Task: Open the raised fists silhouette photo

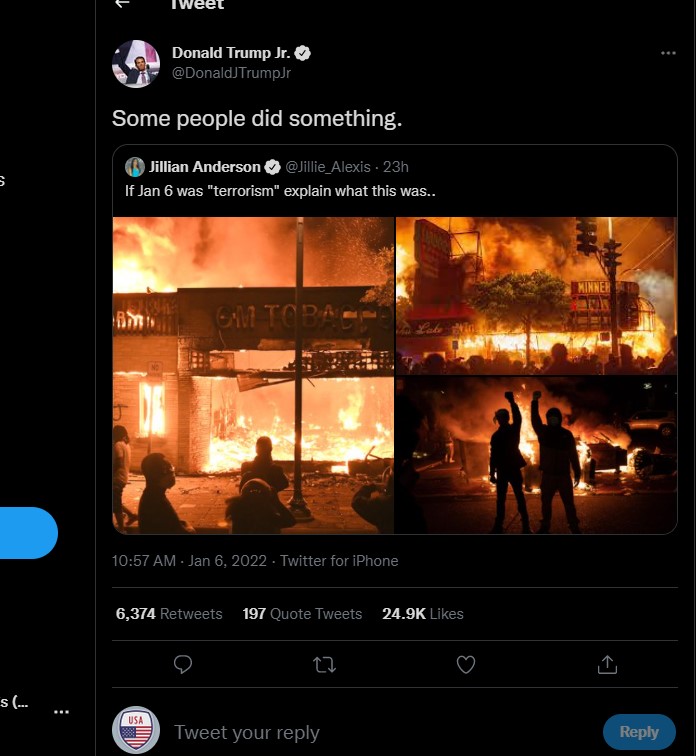Action: click(x=536, y=455)
